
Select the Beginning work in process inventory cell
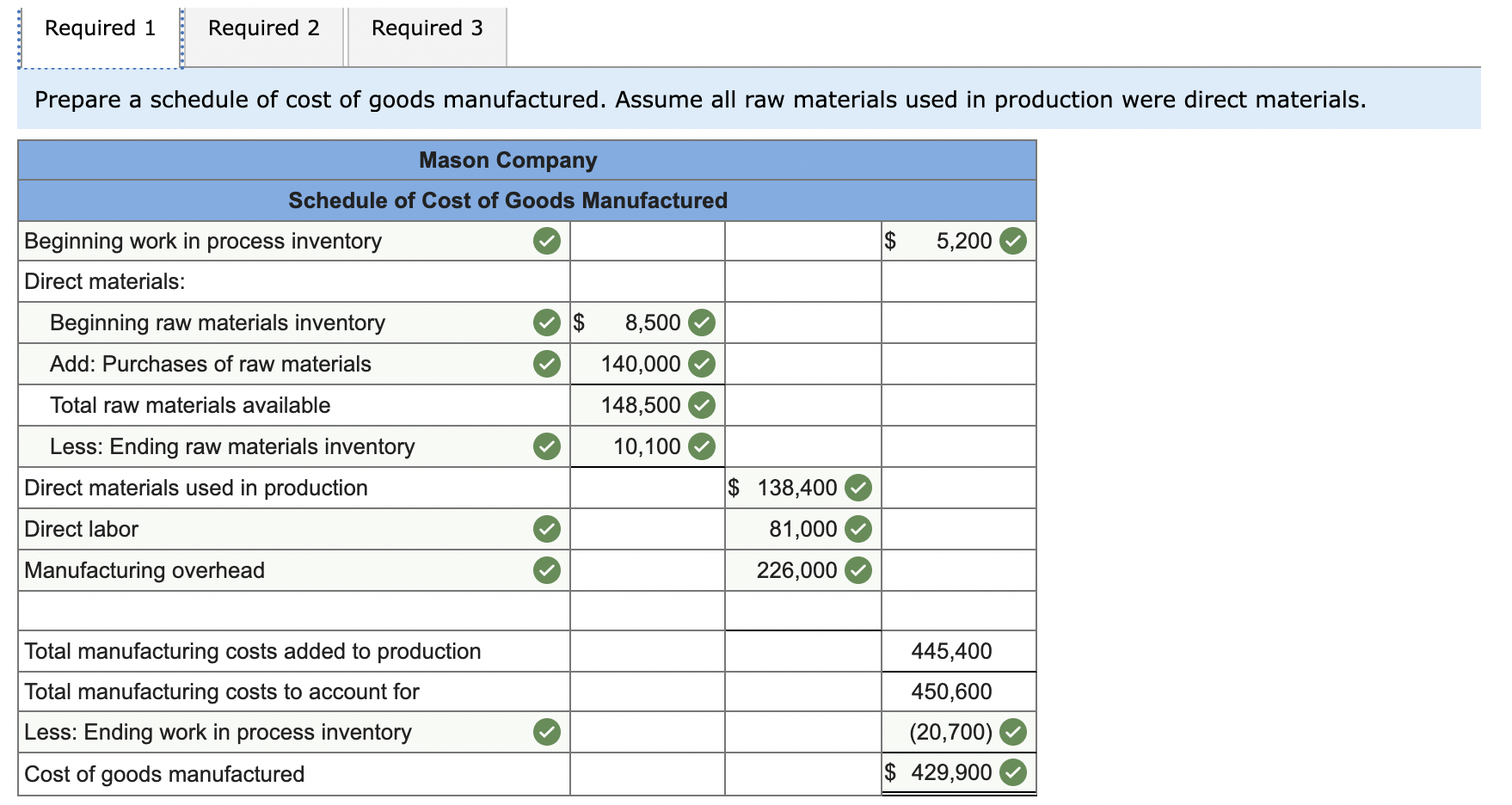click(x=294, y=242)
